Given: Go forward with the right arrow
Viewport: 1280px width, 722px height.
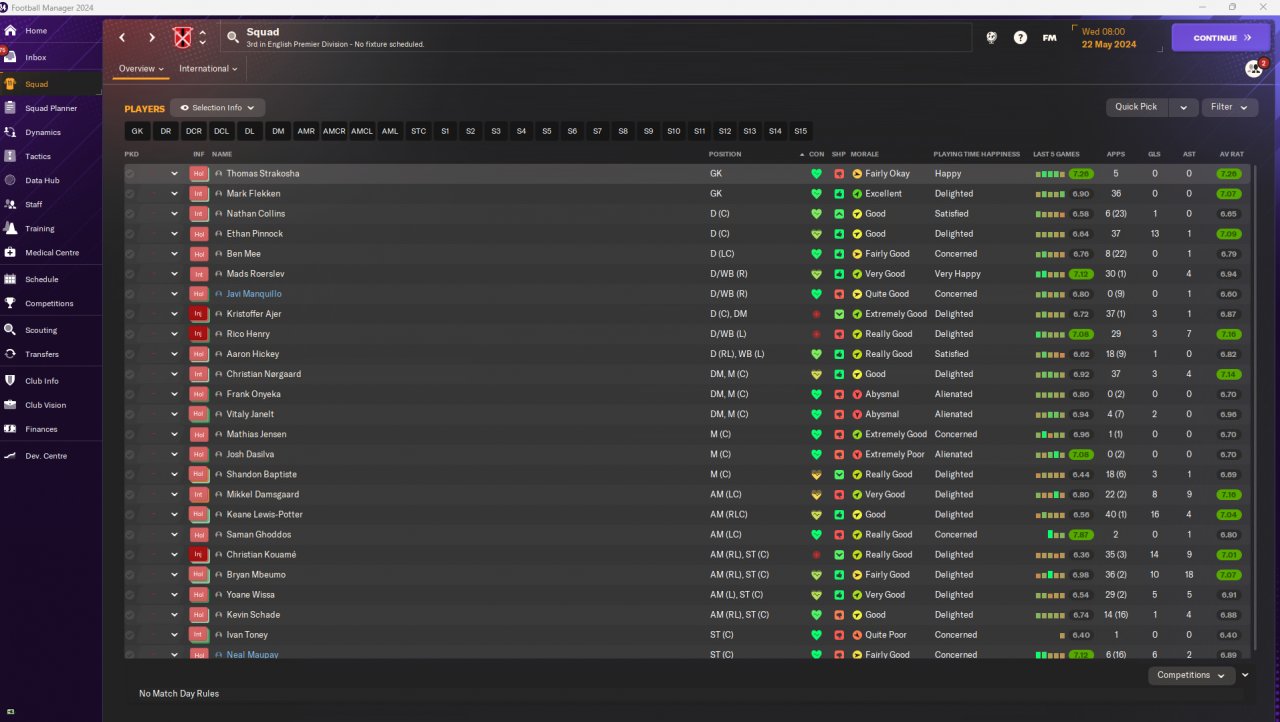Looking at the screenshot, I should (x=152, y=38).
